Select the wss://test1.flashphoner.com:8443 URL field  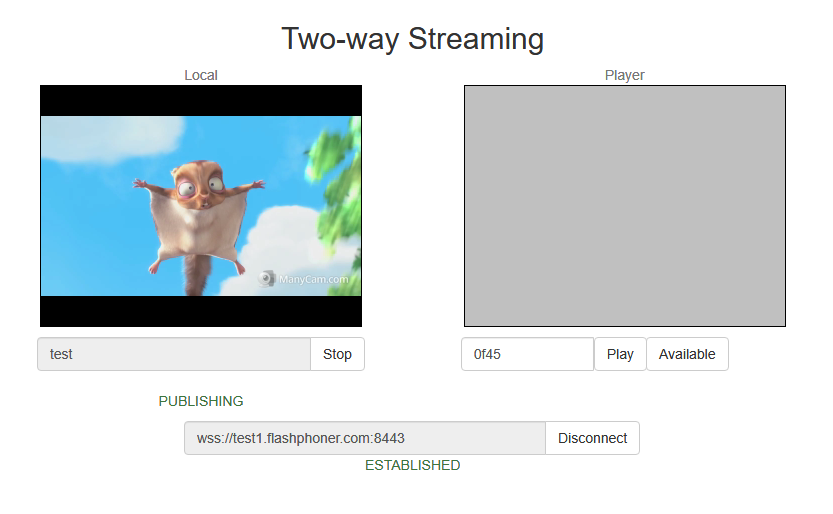[x=364, y=438]
